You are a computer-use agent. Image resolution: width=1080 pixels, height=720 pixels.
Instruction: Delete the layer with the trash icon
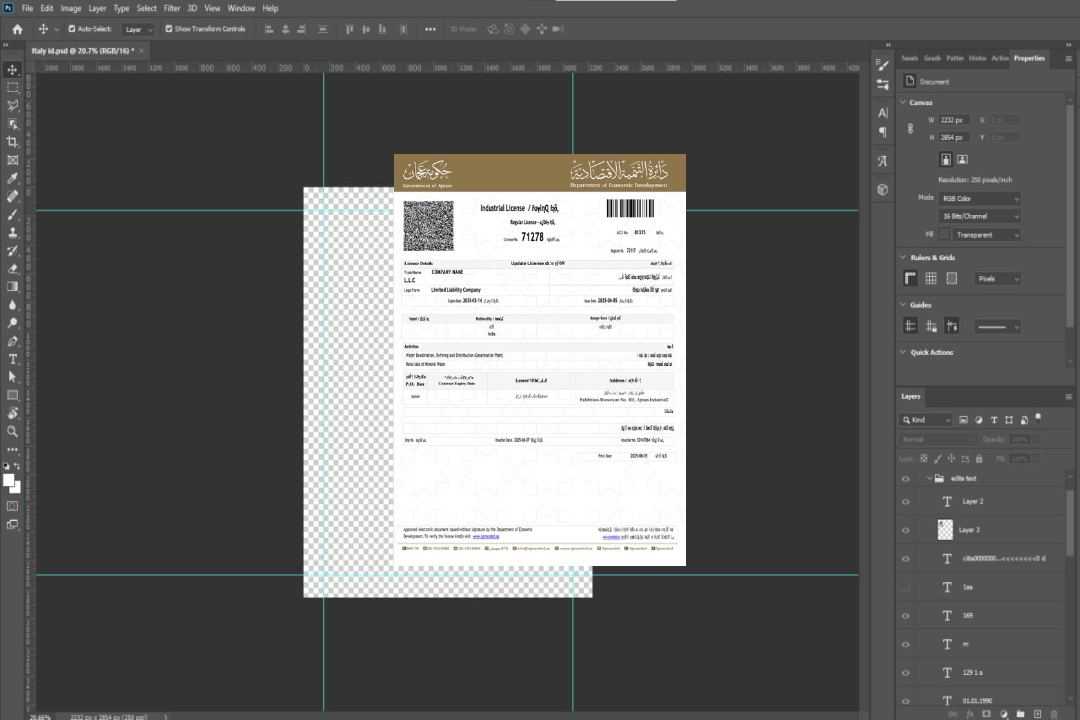coord(1054,713)
